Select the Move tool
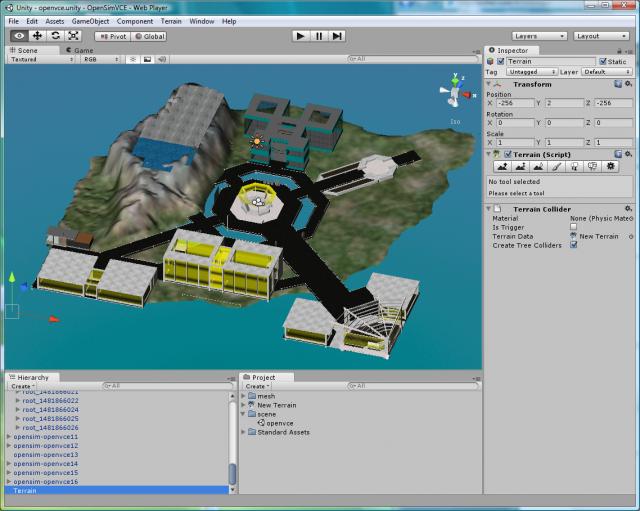 (37, 36)
